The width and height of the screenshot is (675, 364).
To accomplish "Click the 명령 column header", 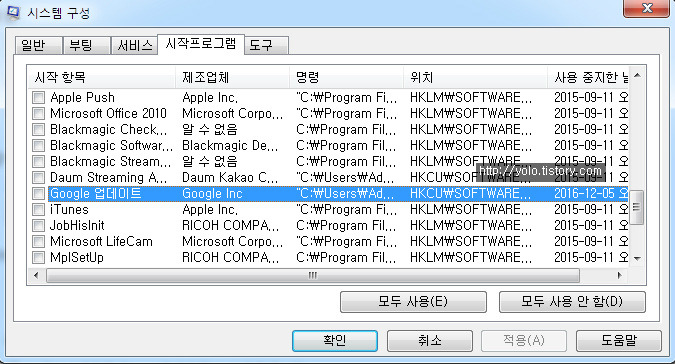I will pyautogui.click(x=347, y=77).
